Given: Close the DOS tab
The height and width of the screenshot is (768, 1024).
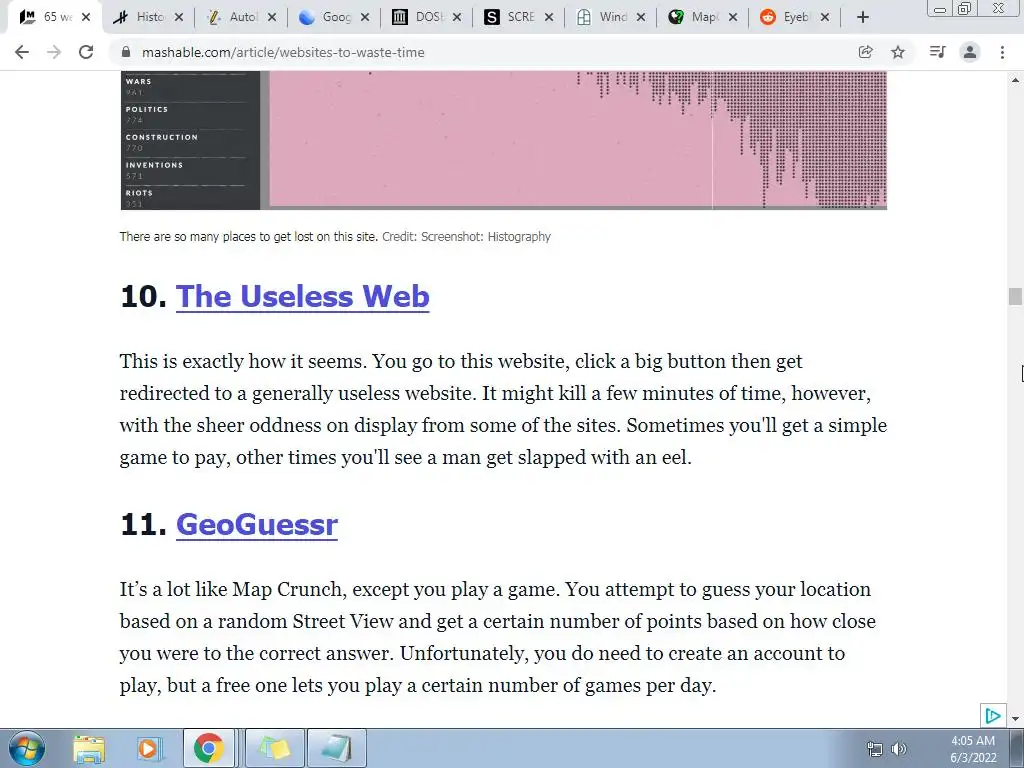Looking at the screenshot, I should (x=457, y=17).
